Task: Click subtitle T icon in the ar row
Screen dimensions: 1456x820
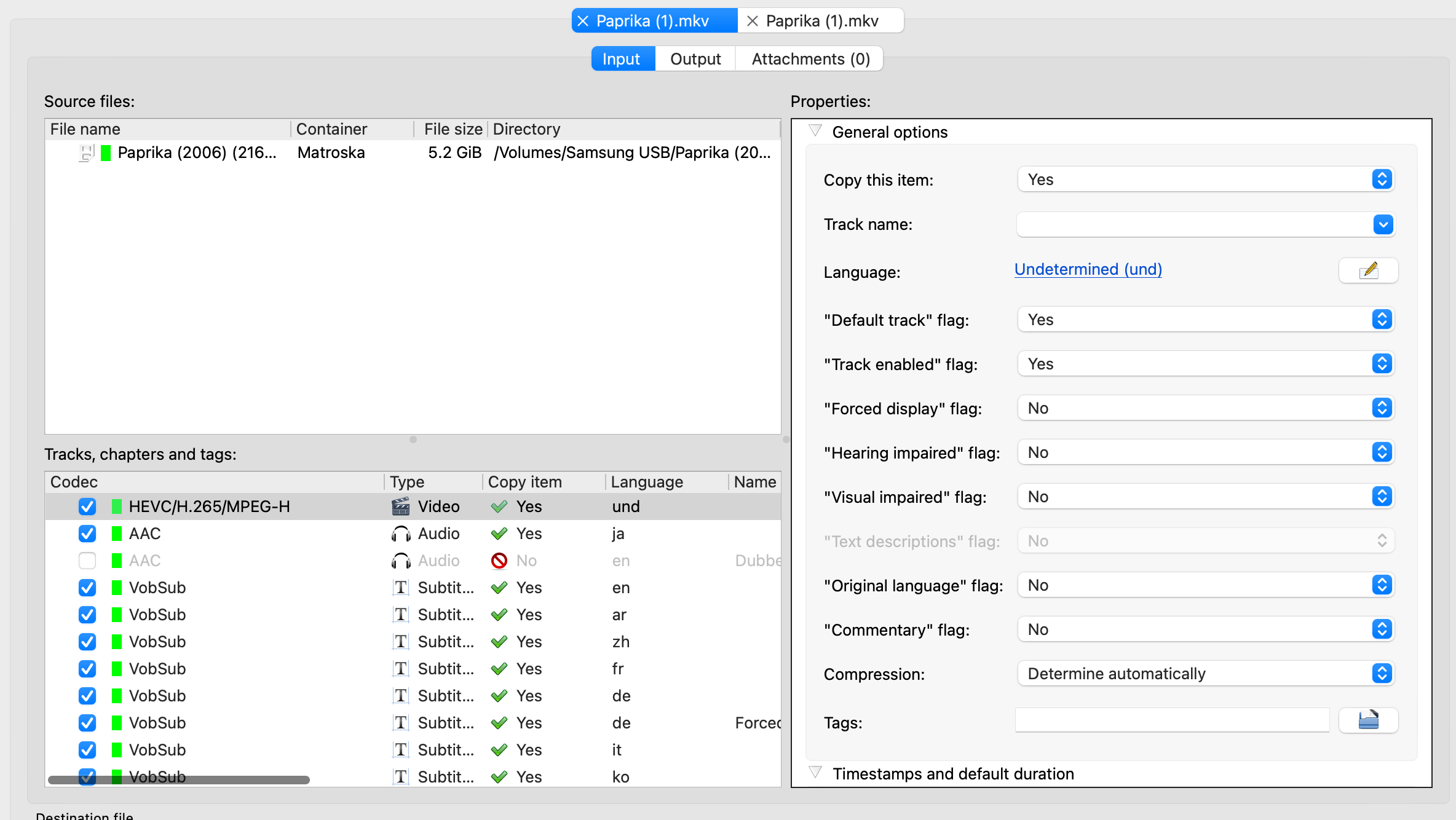Action: 401,615
